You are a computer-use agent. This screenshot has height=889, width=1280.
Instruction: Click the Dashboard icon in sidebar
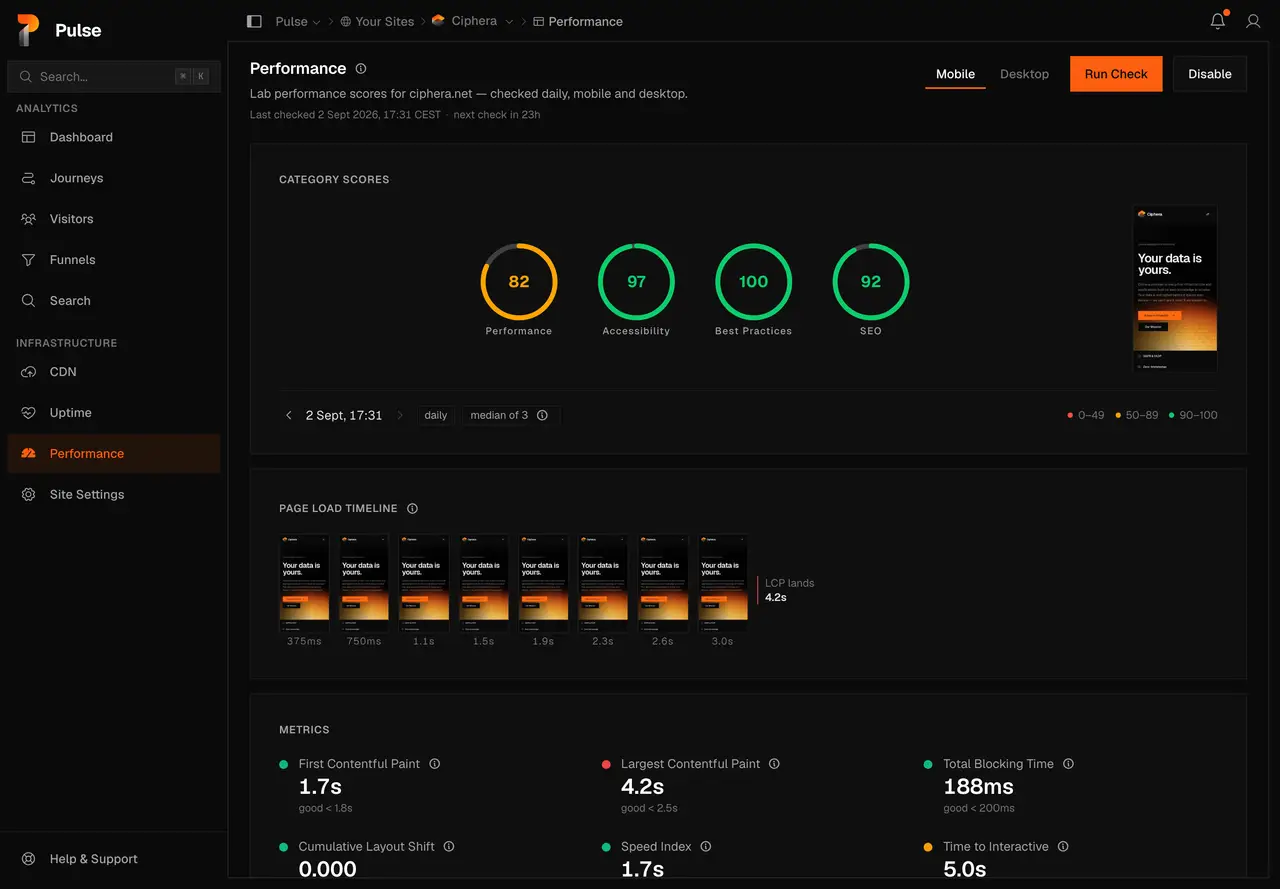coord(29,137)
